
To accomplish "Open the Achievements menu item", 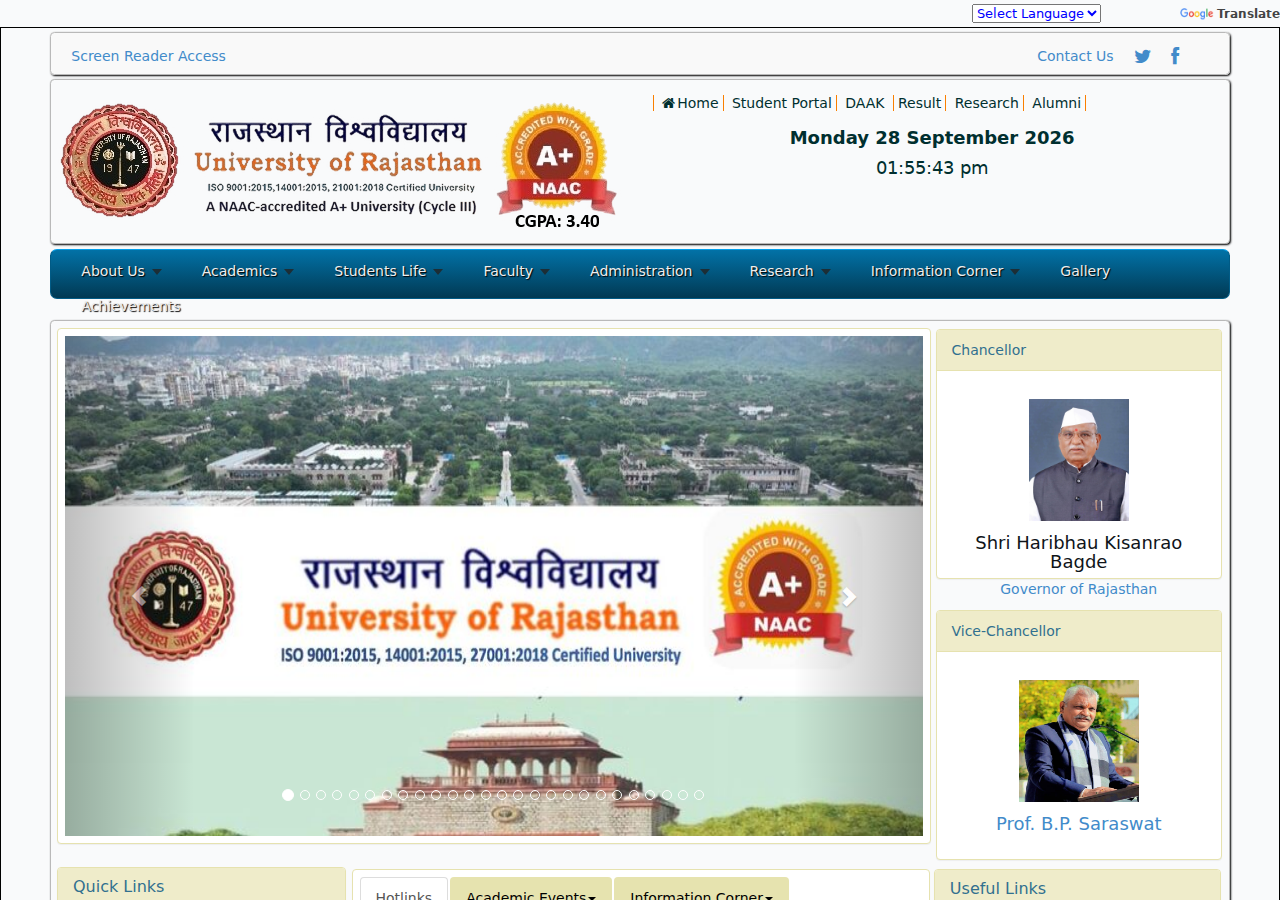I will point(131,307).
